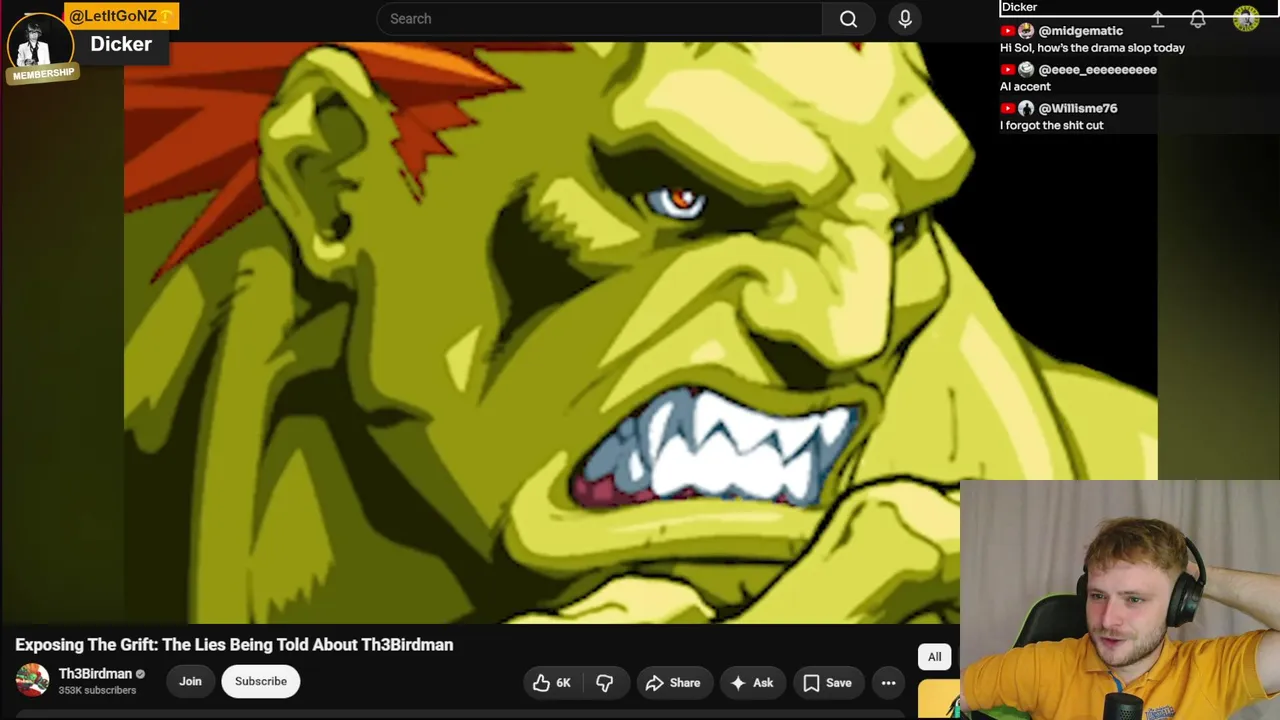Click @eeee_eeeeeeeeee's chat avatar
The image size is (1280, 720).
coord(1026,70)
